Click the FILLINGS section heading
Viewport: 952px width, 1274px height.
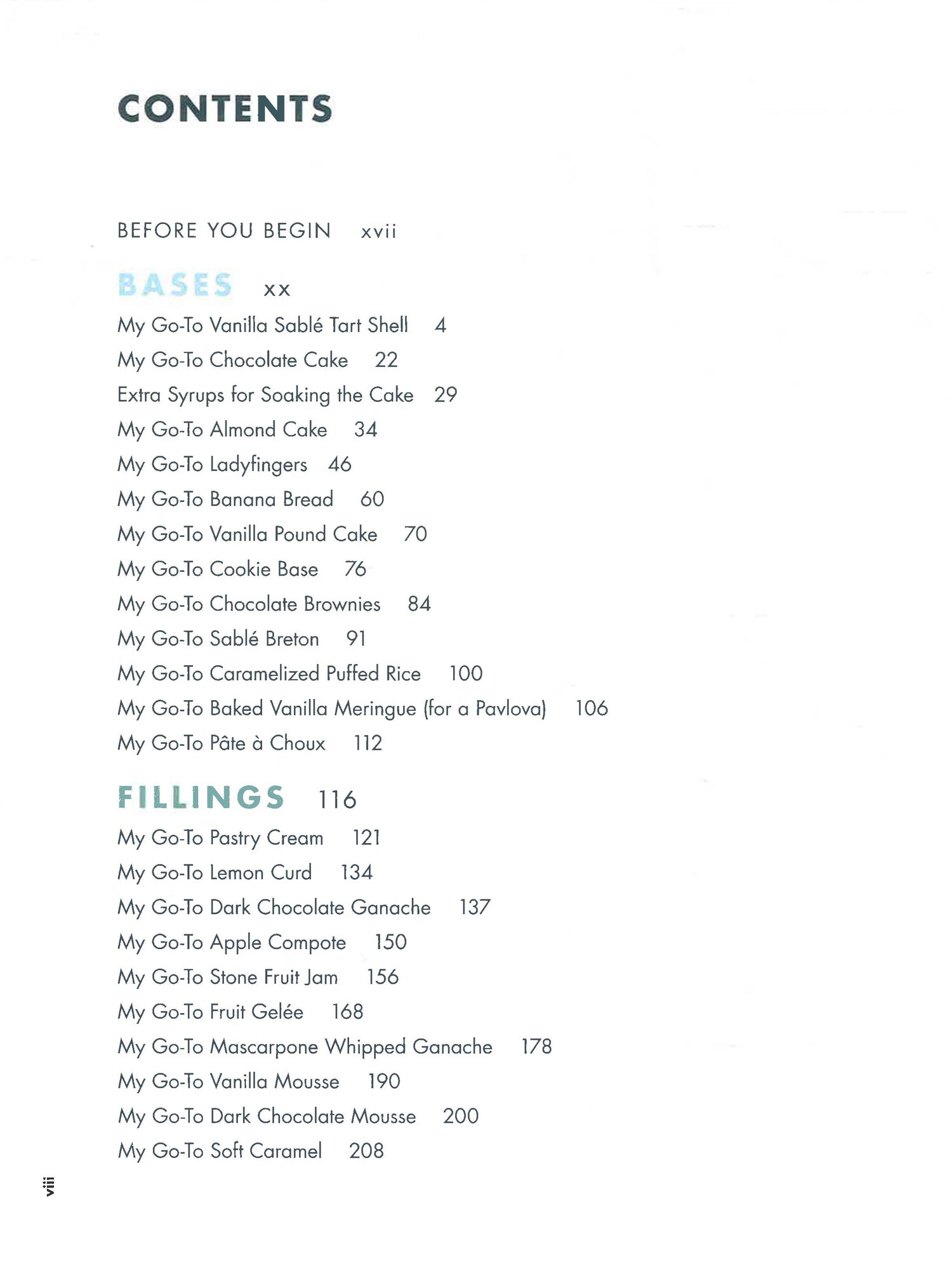click(201, 798)
